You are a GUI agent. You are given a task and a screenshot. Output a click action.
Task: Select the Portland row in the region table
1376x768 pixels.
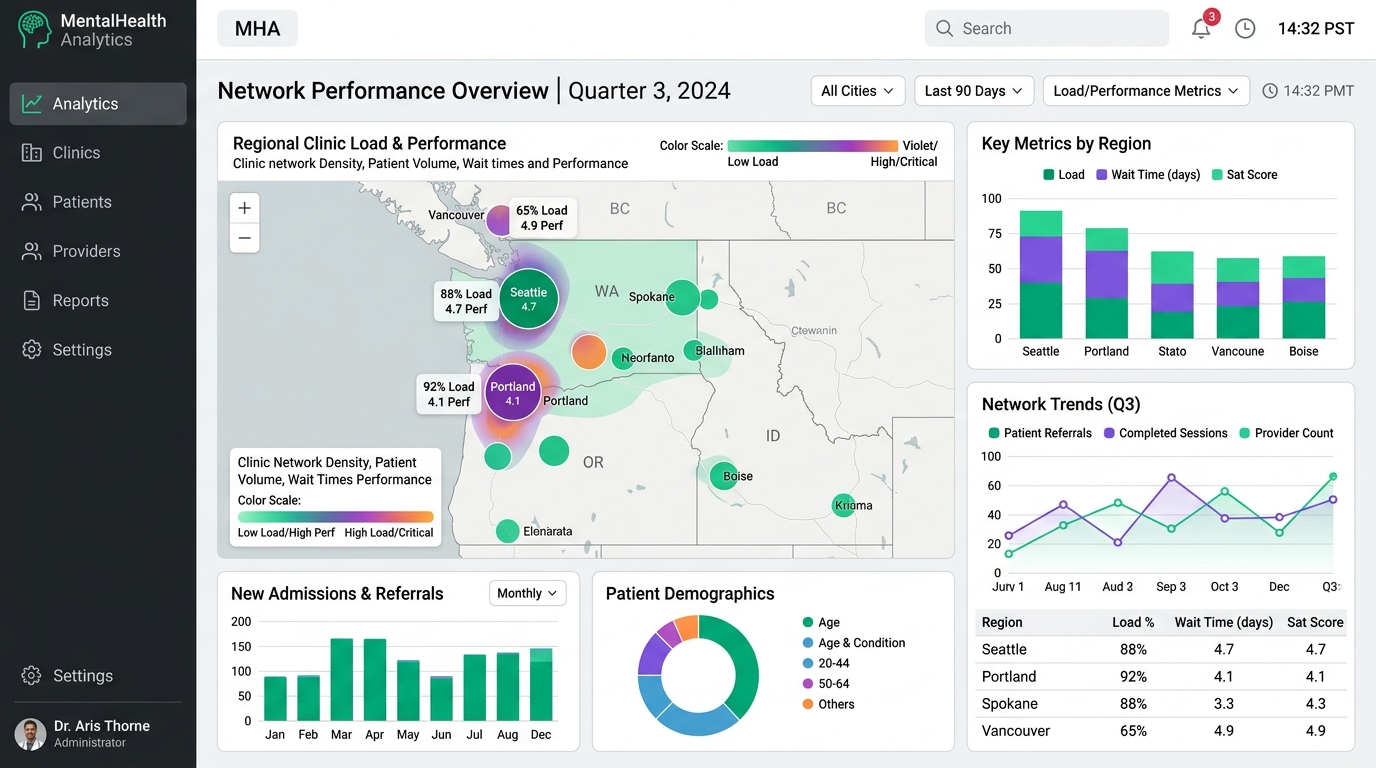[1160, 677]
